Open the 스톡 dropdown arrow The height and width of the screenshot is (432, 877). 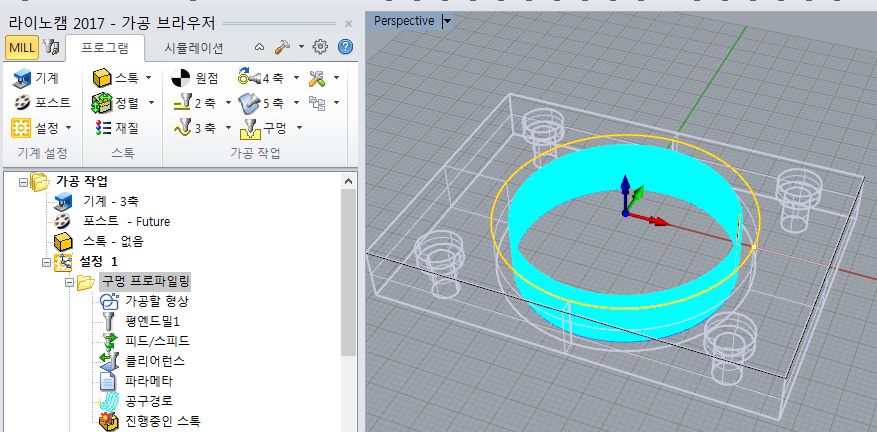[x=149, y=77]
